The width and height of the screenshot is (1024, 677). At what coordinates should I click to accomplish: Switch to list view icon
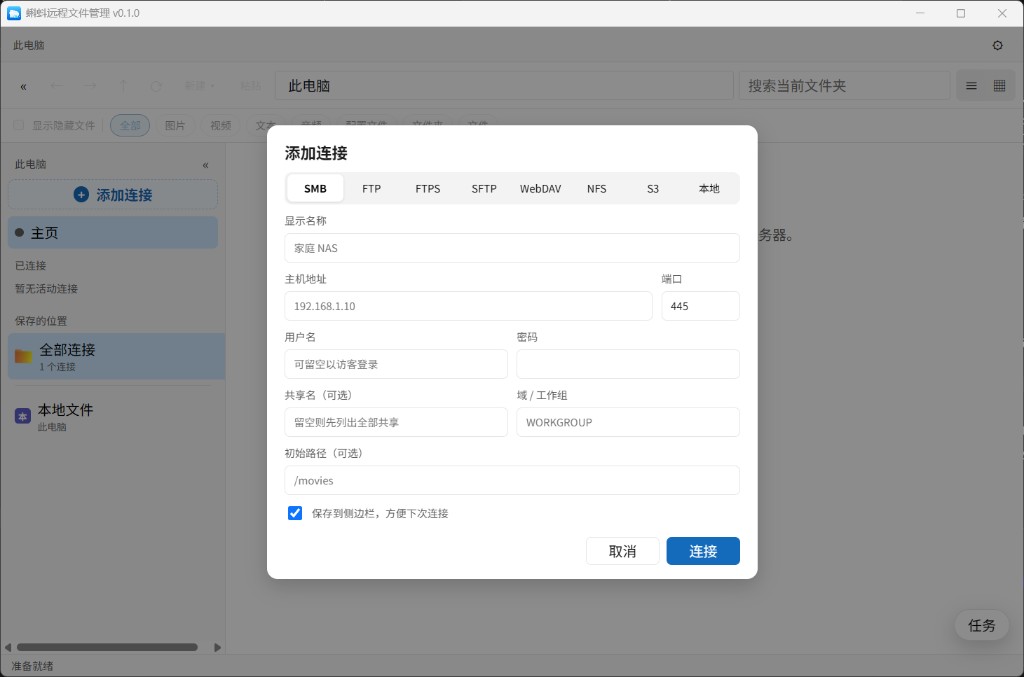tap(971, 86)
